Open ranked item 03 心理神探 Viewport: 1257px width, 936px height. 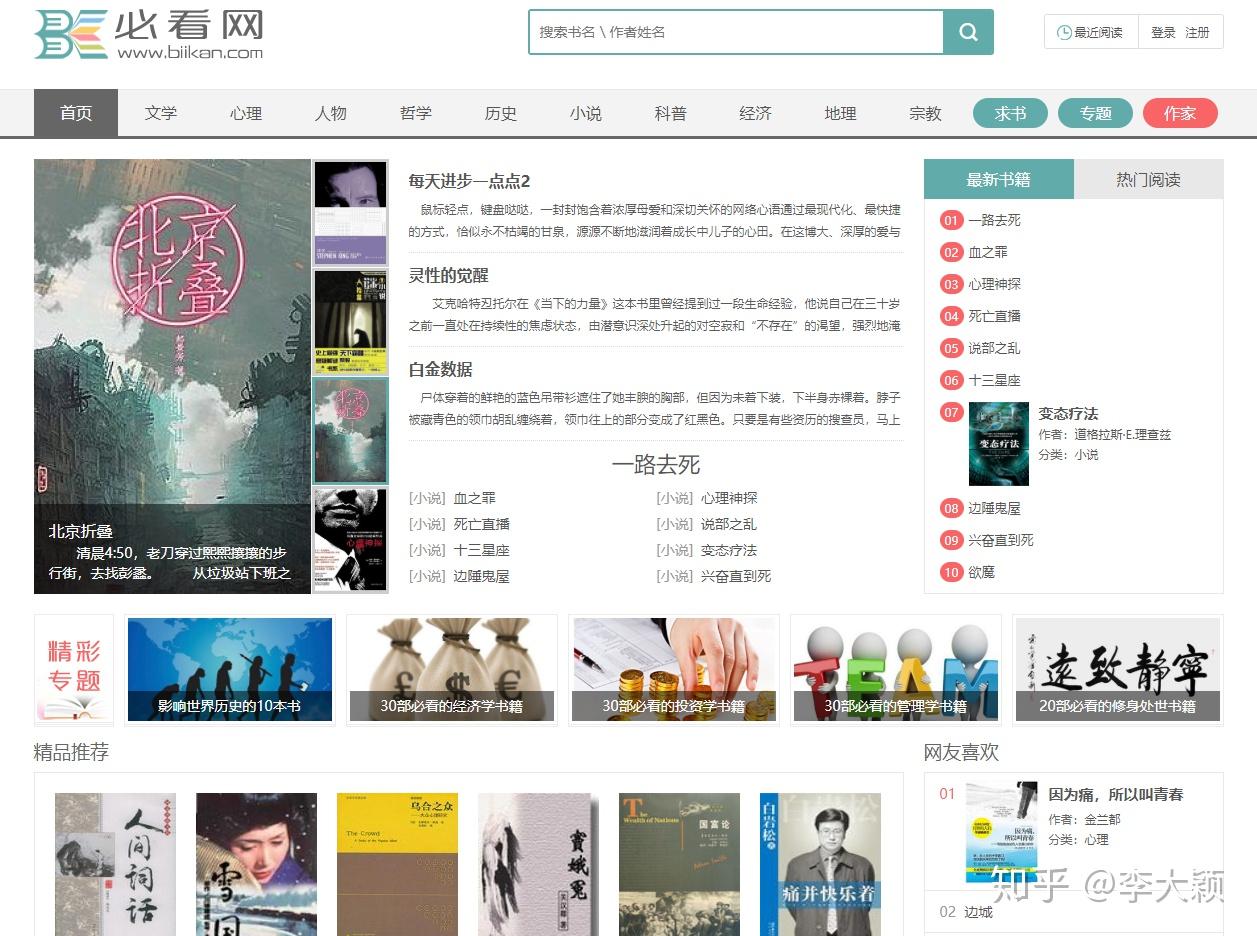pyautogui.click(x=994, y=284)
